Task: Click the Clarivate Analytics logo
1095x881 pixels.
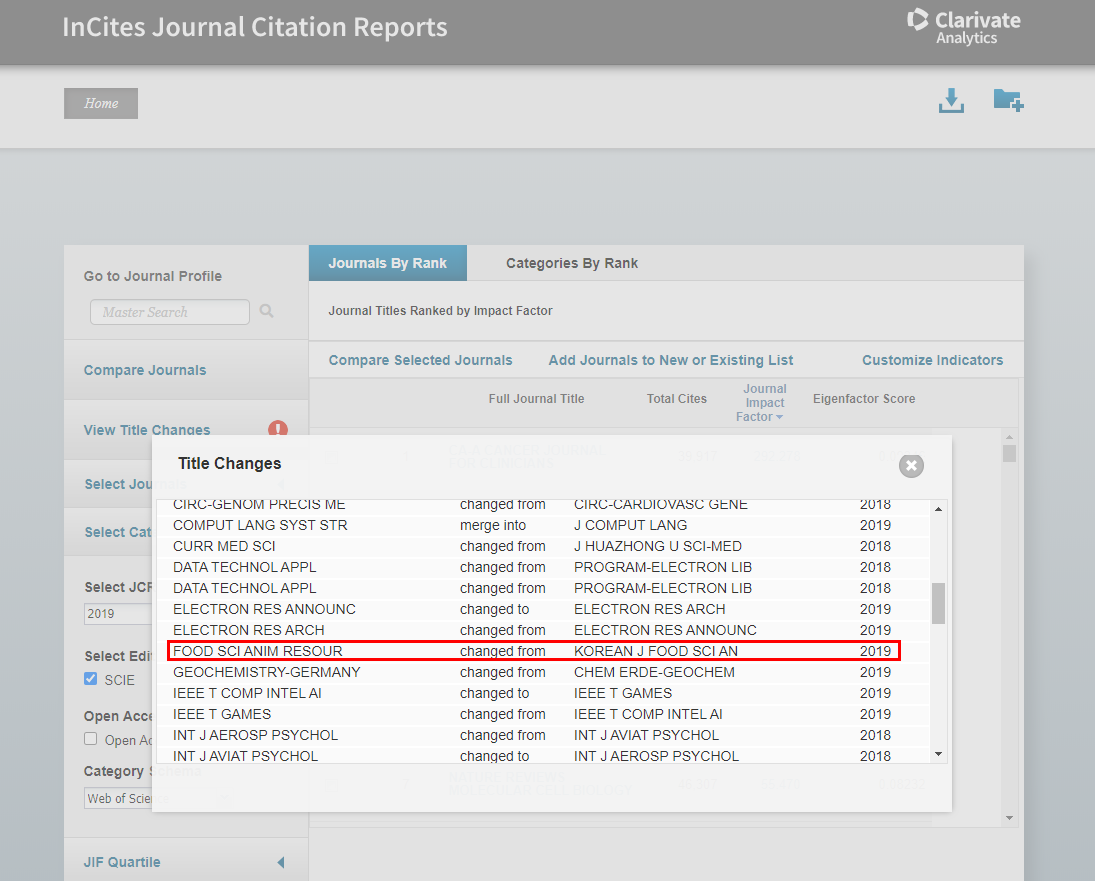Action: 964,27
